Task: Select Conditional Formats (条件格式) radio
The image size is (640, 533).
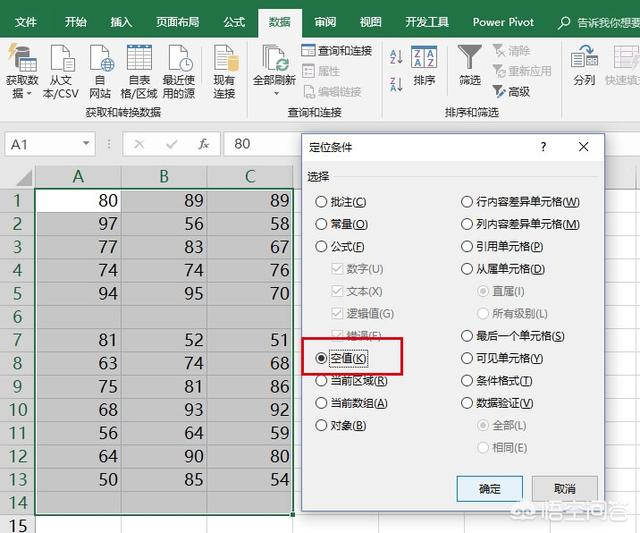Action: [467, 381]
